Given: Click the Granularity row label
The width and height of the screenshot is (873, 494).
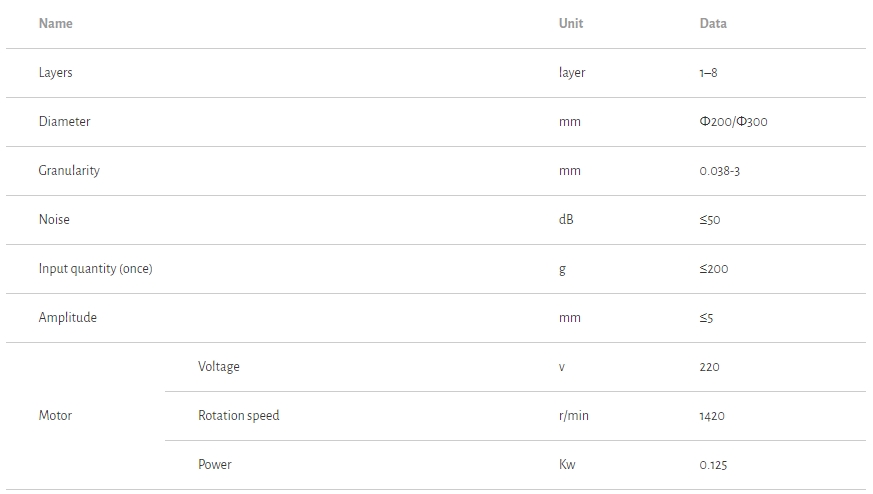Looking at the screenshot, I should pyautogui.click(x=69, y=171).
